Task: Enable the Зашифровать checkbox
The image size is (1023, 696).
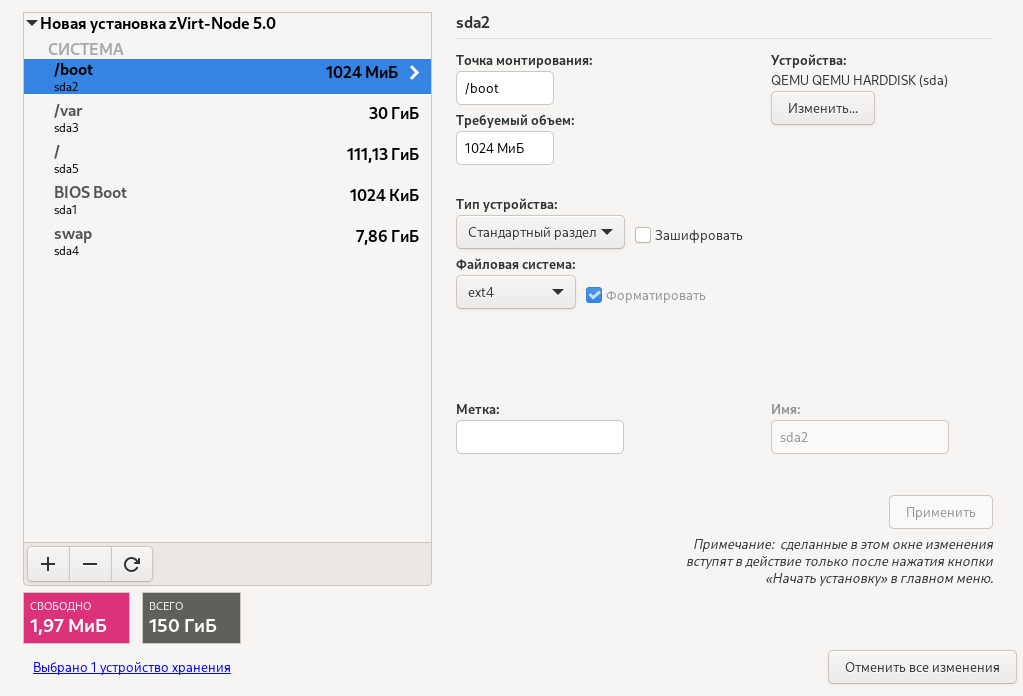Action: click(643, 235)
